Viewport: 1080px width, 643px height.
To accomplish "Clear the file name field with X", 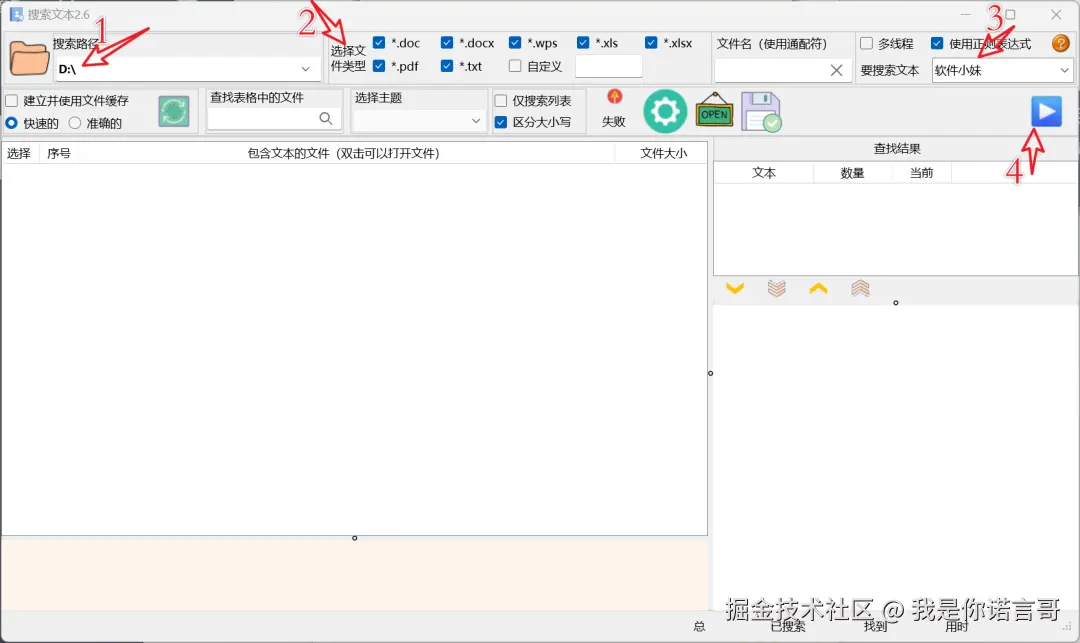I will pos(836,70).
